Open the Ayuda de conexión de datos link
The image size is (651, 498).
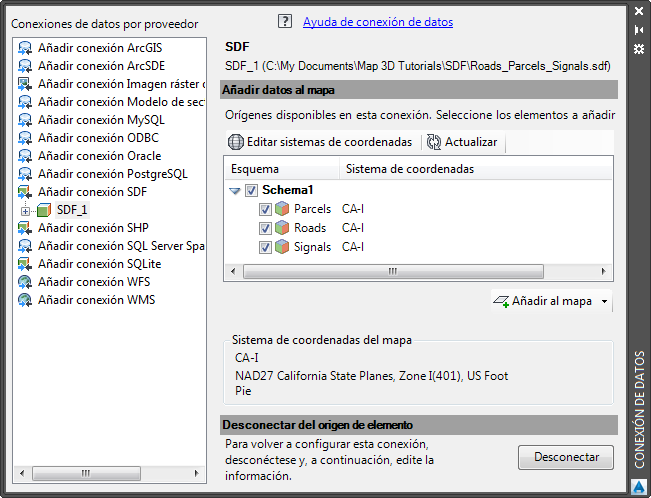click(x=378, y=22)
